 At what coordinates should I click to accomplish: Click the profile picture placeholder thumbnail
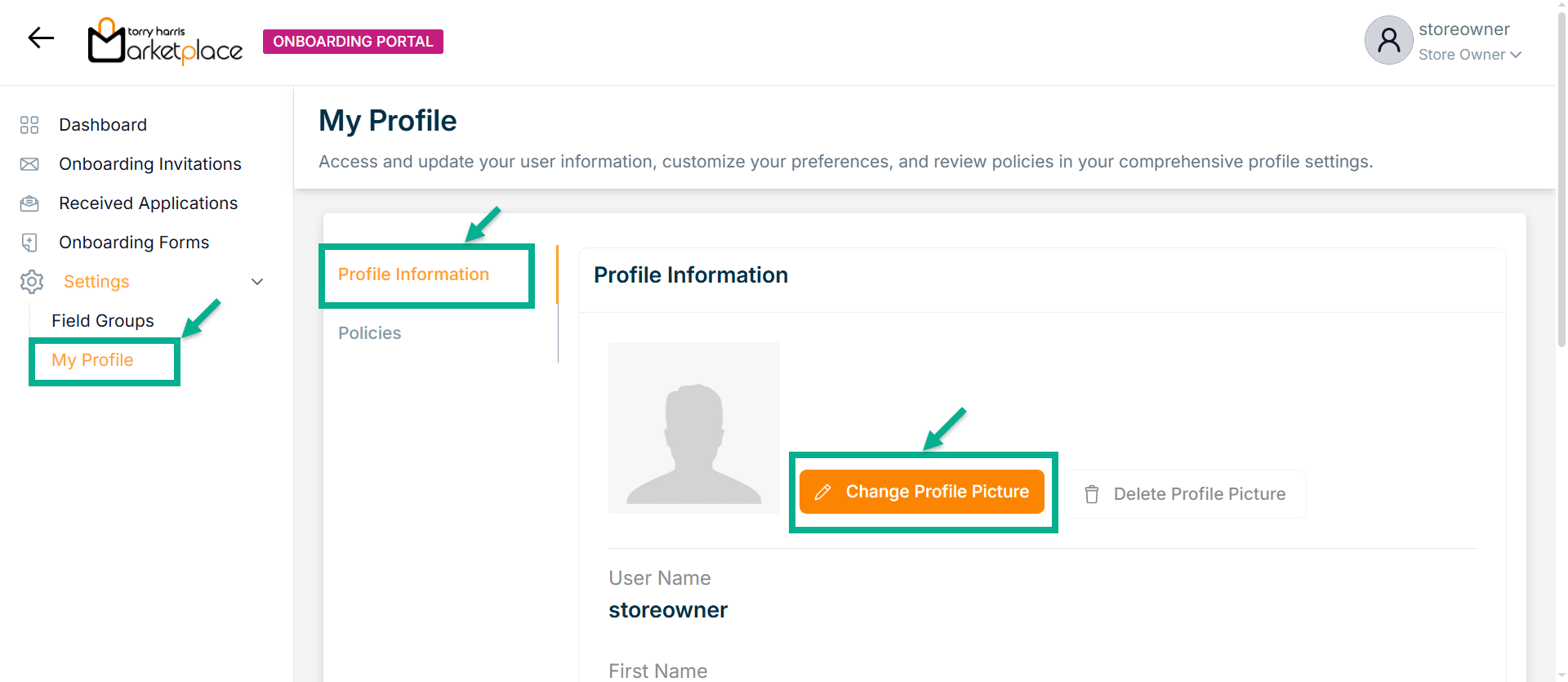coord(694,428)
